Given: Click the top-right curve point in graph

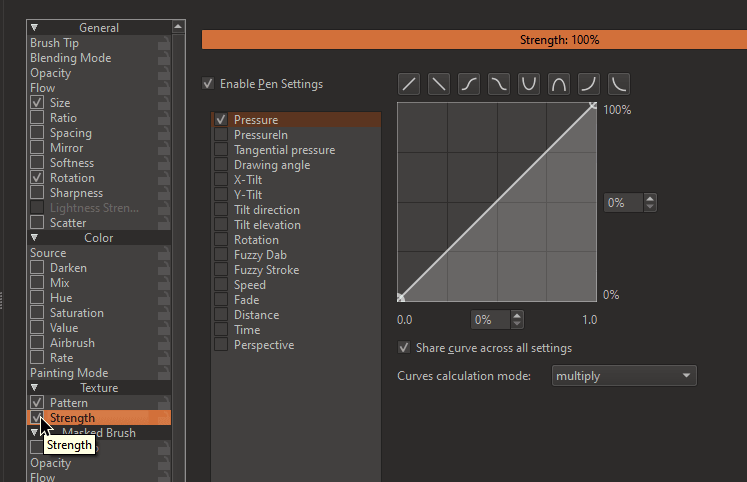Looking at the screenshot, I should coord(593,105).
